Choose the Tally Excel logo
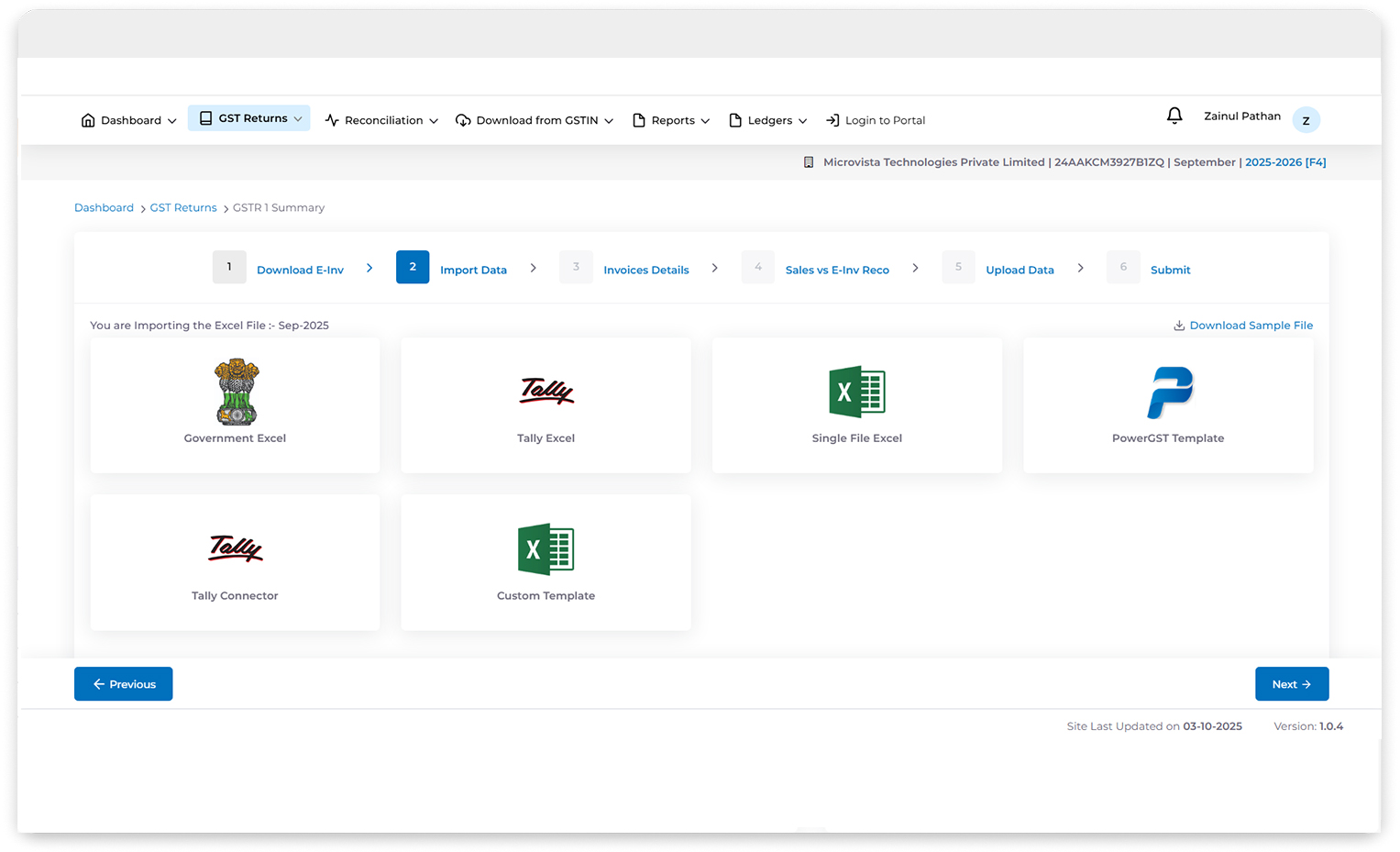1400x852 pixels. (x=546, y=392)
